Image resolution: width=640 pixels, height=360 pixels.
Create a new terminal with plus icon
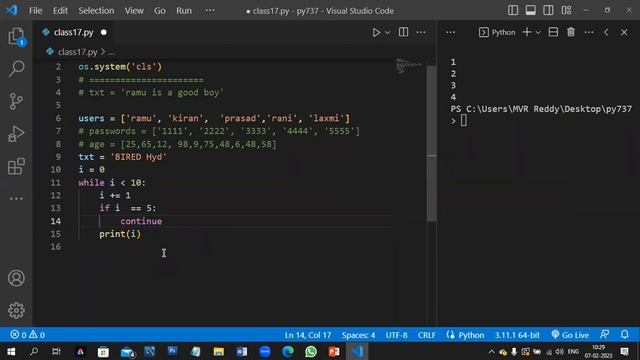point(527,32)
